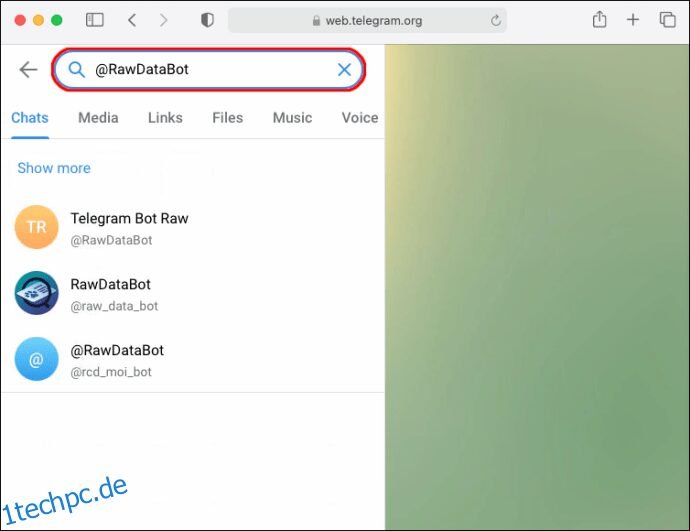
Task: Switch to the Voice tab
Action: (x=360, y=118)
